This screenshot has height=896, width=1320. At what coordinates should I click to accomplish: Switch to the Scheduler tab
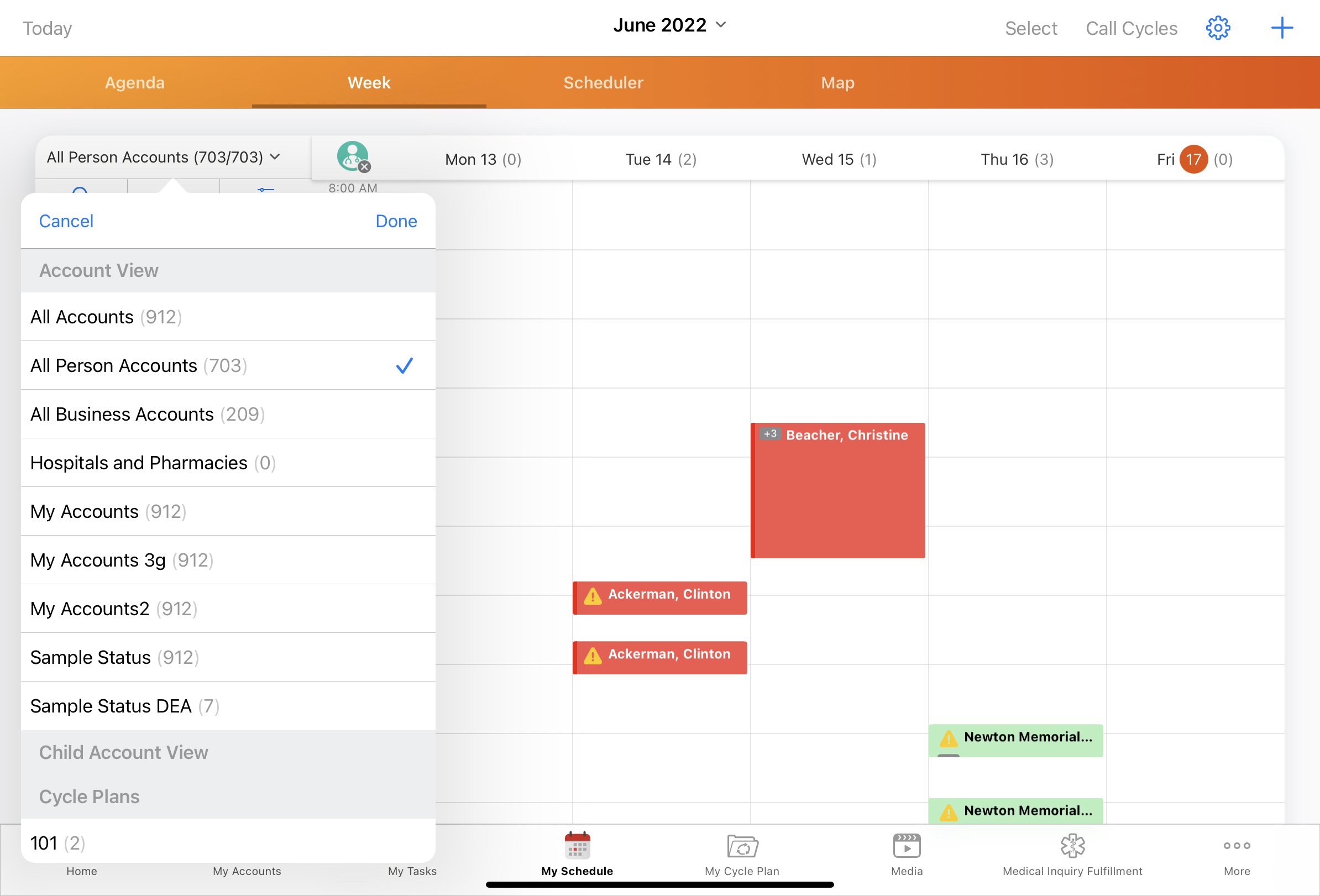click(603, 83)
